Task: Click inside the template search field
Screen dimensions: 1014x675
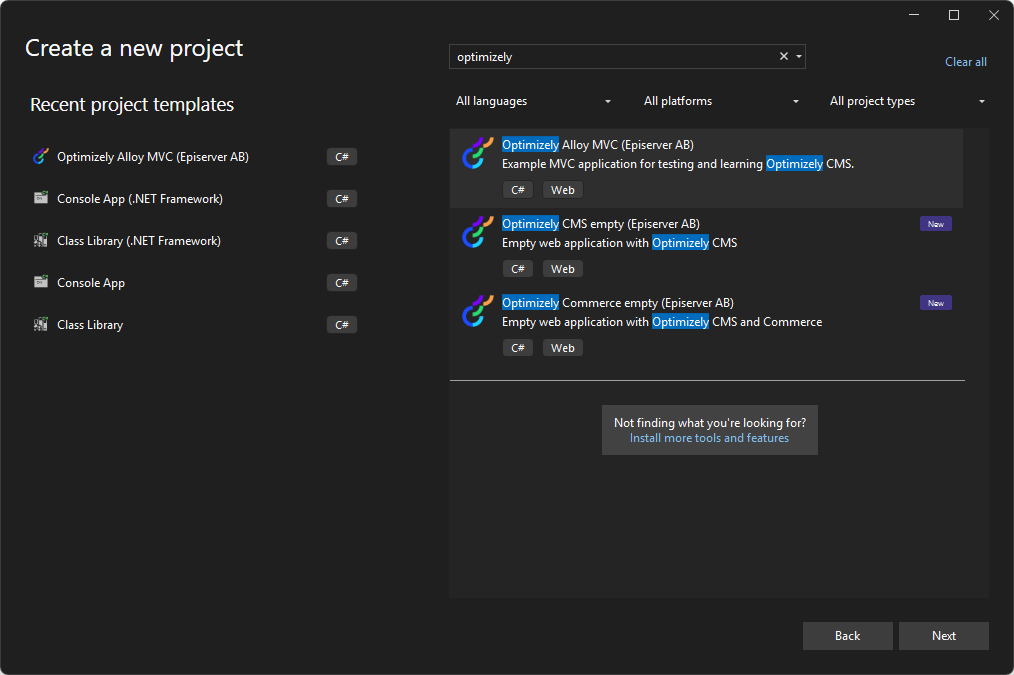Action: pyautogui.click(x=610, y=57)
